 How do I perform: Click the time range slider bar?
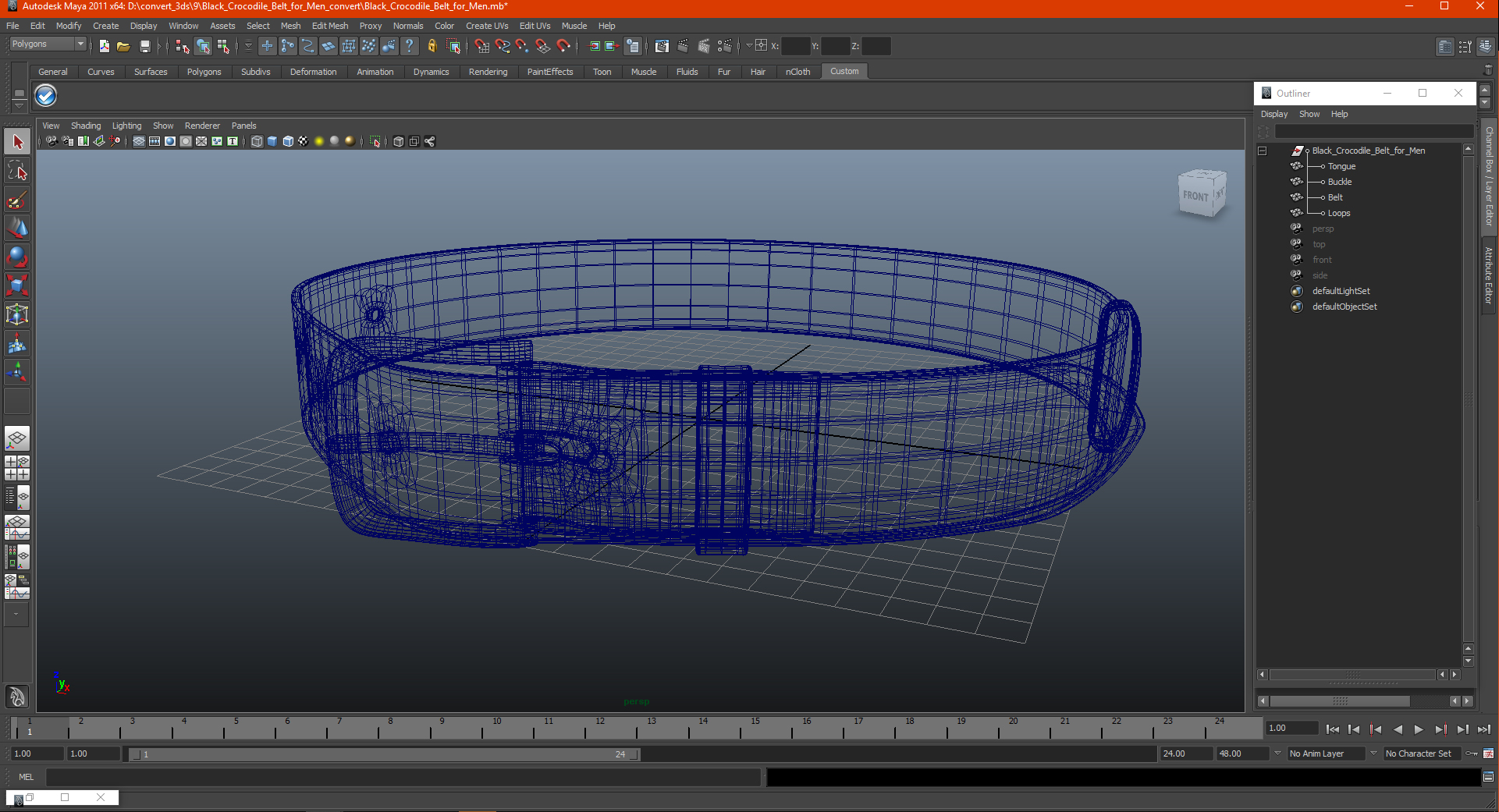coord(384,754)
